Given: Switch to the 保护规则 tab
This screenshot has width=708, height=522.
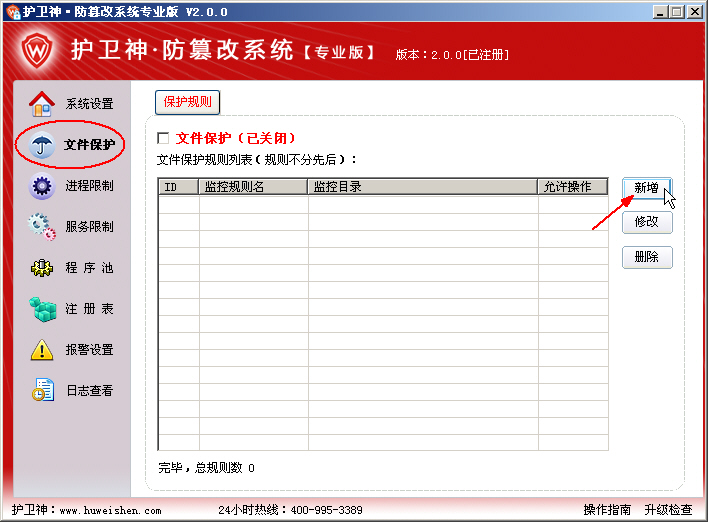Looking at the screenshot, I should [187, 102].
